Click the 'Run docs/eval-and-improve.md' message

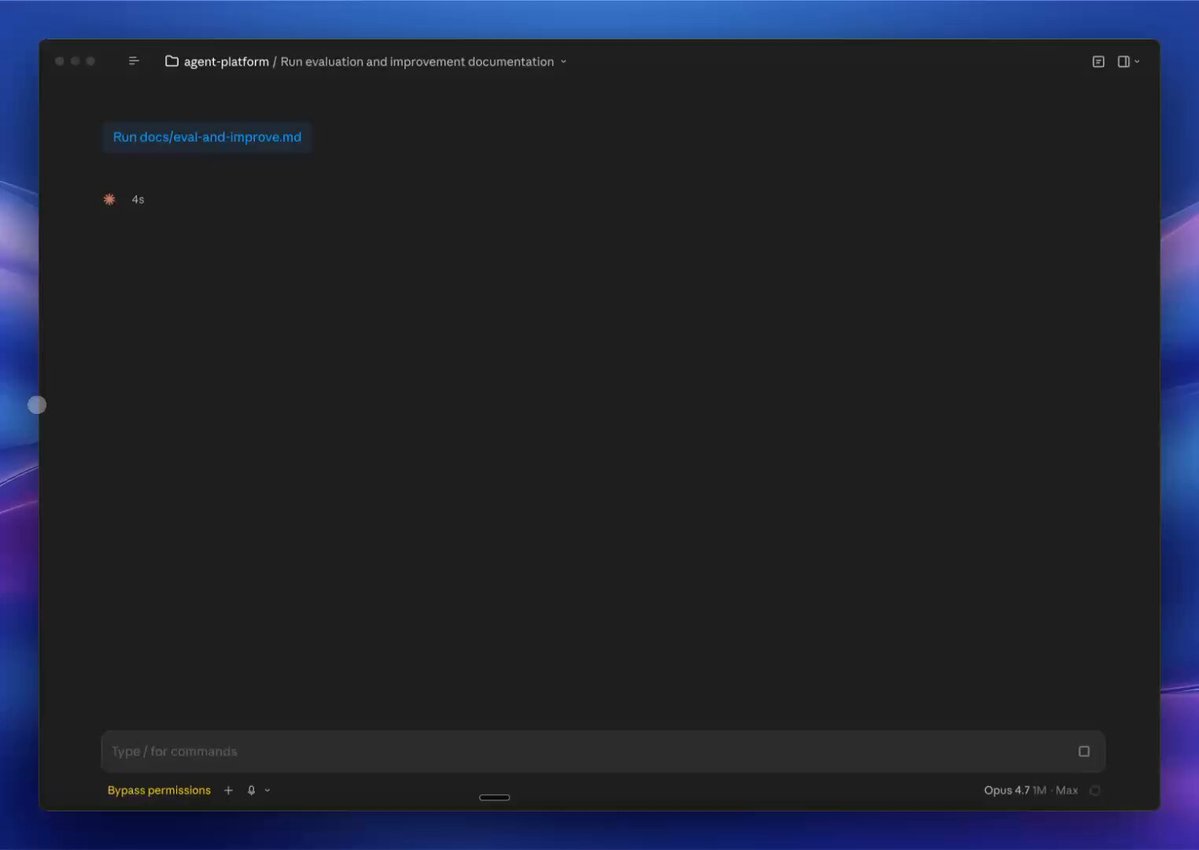[207, 138]
